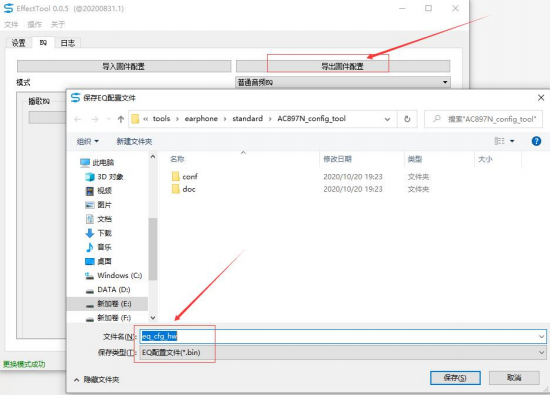Click the sidebar vertical scrollbar thumb
550x395 pixels.
[153, 249]
